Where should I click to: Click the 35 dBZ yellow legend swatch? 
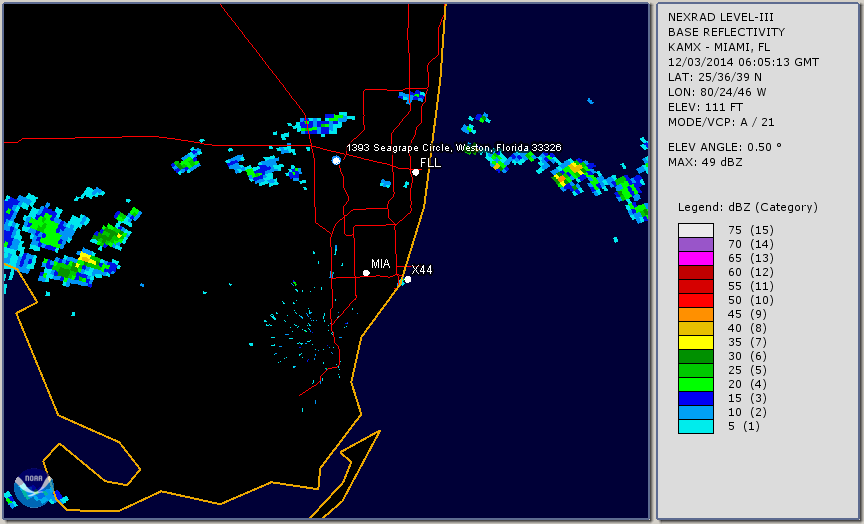(x=696, y=343)
